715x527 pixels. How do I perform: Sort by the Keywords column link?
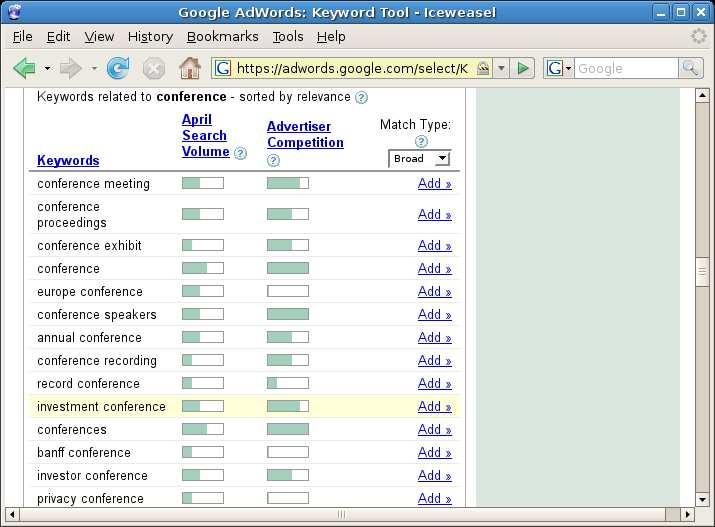click(x=68, y=160)
